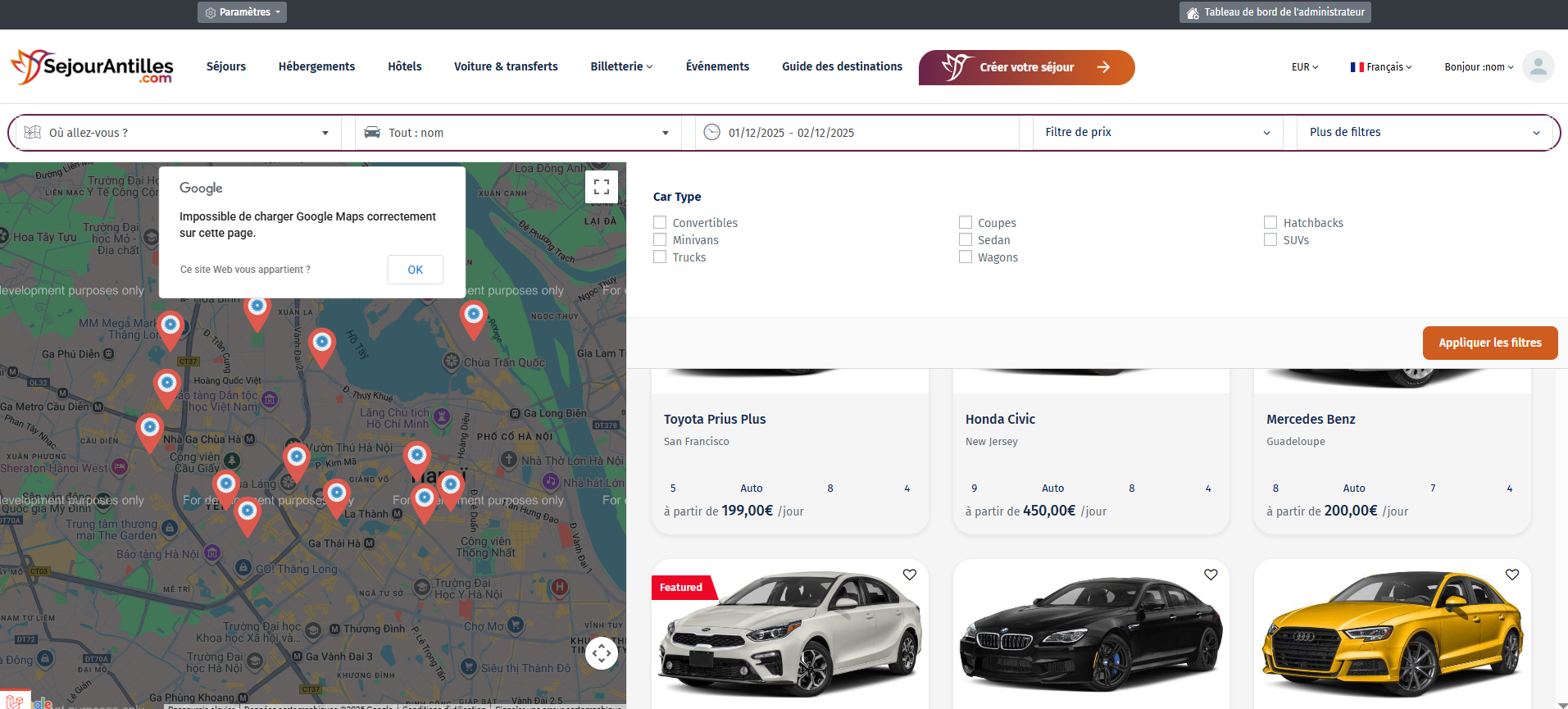Viewport: 1568px width, 709px height.
Task: Click the map pin near Chùa Trấn Quốc
Action: [x=473, y=317]
